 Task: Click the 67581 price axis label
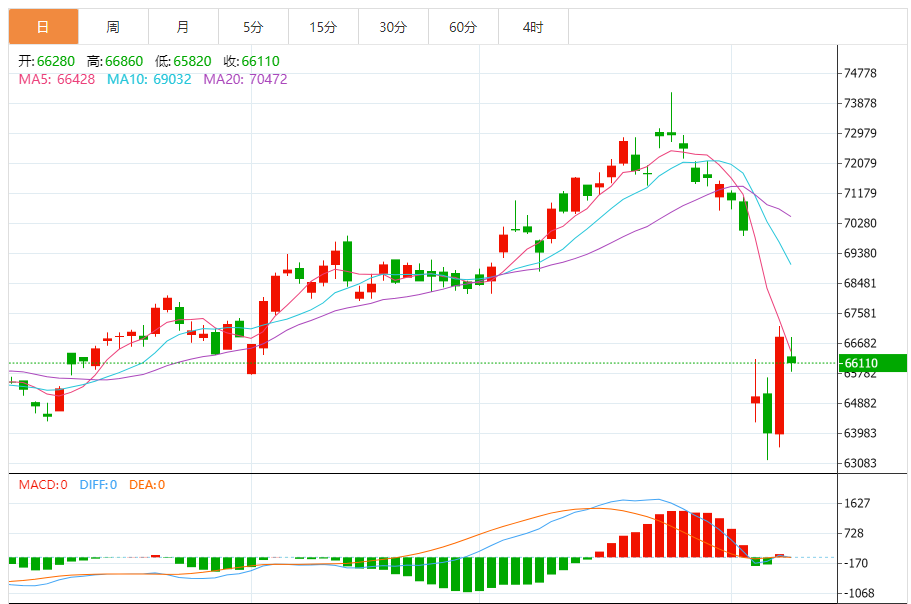860,313
